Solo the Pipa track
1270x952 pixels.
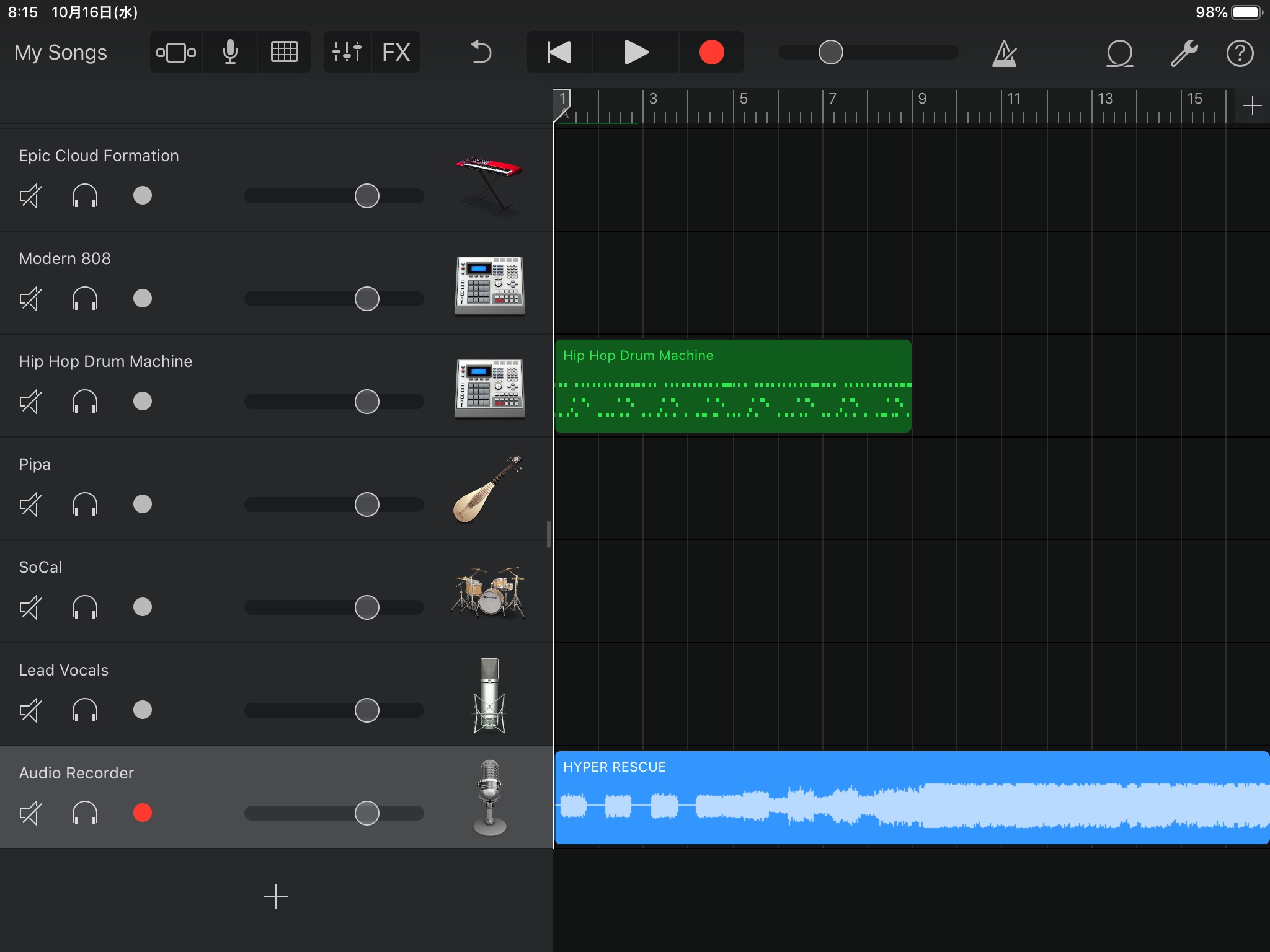pyautogui.click(x=85, y=505)
